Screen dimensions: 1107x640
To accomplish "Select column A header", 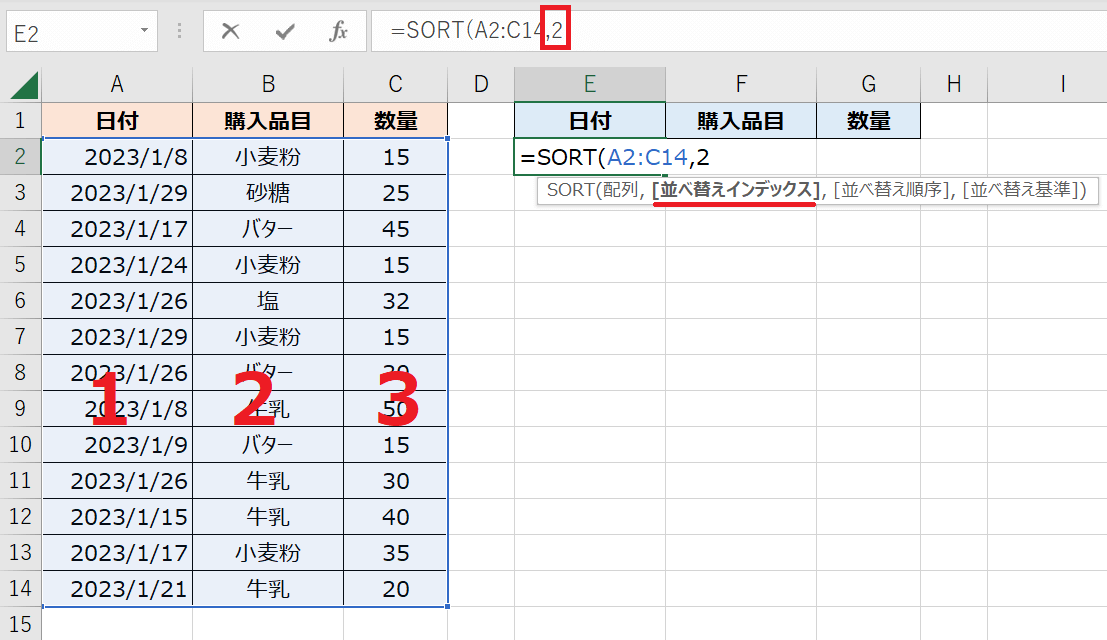I will point(117,84).
